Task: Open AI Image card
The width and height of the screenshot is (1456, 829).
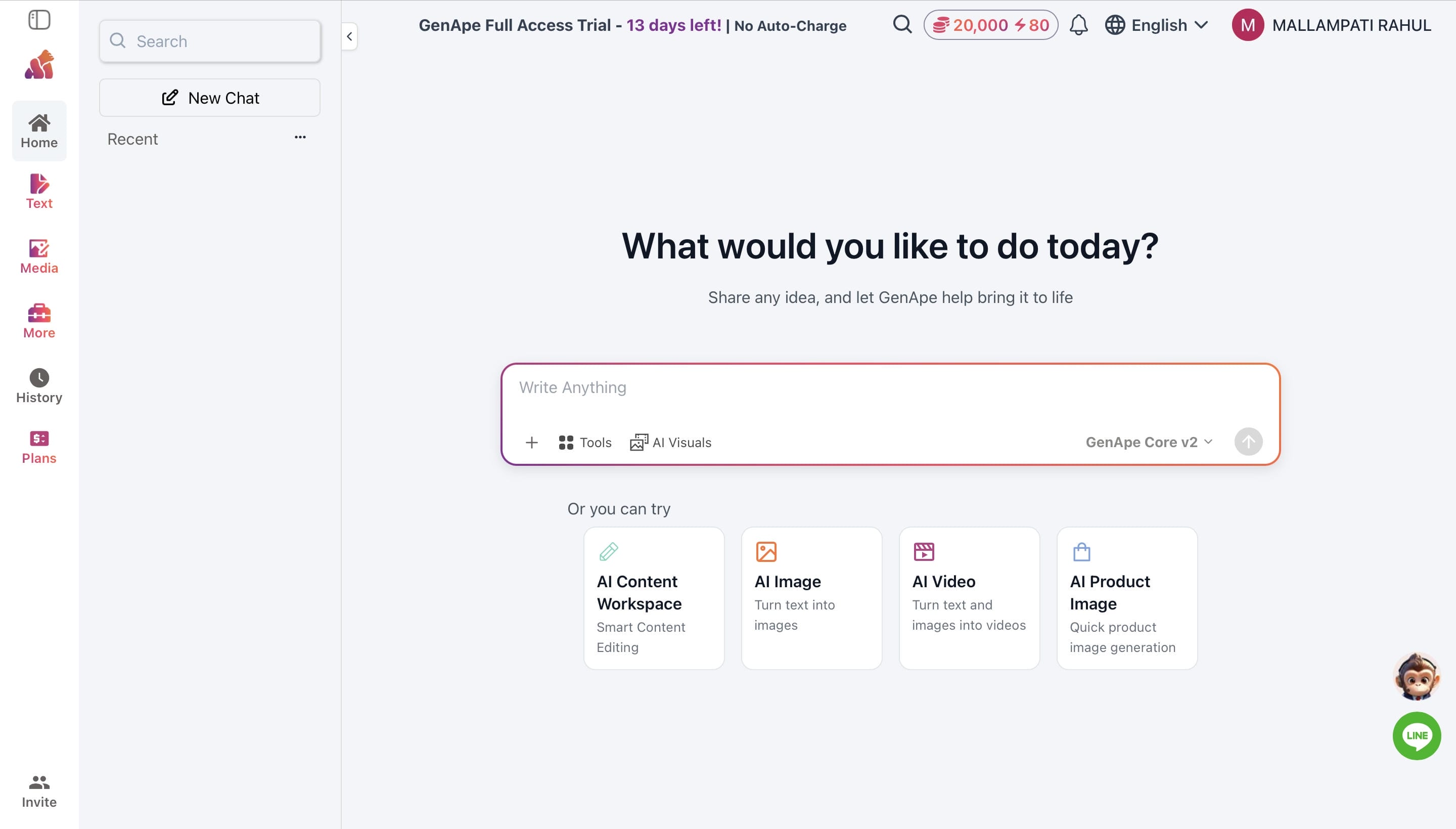Action: coord(811,598)
